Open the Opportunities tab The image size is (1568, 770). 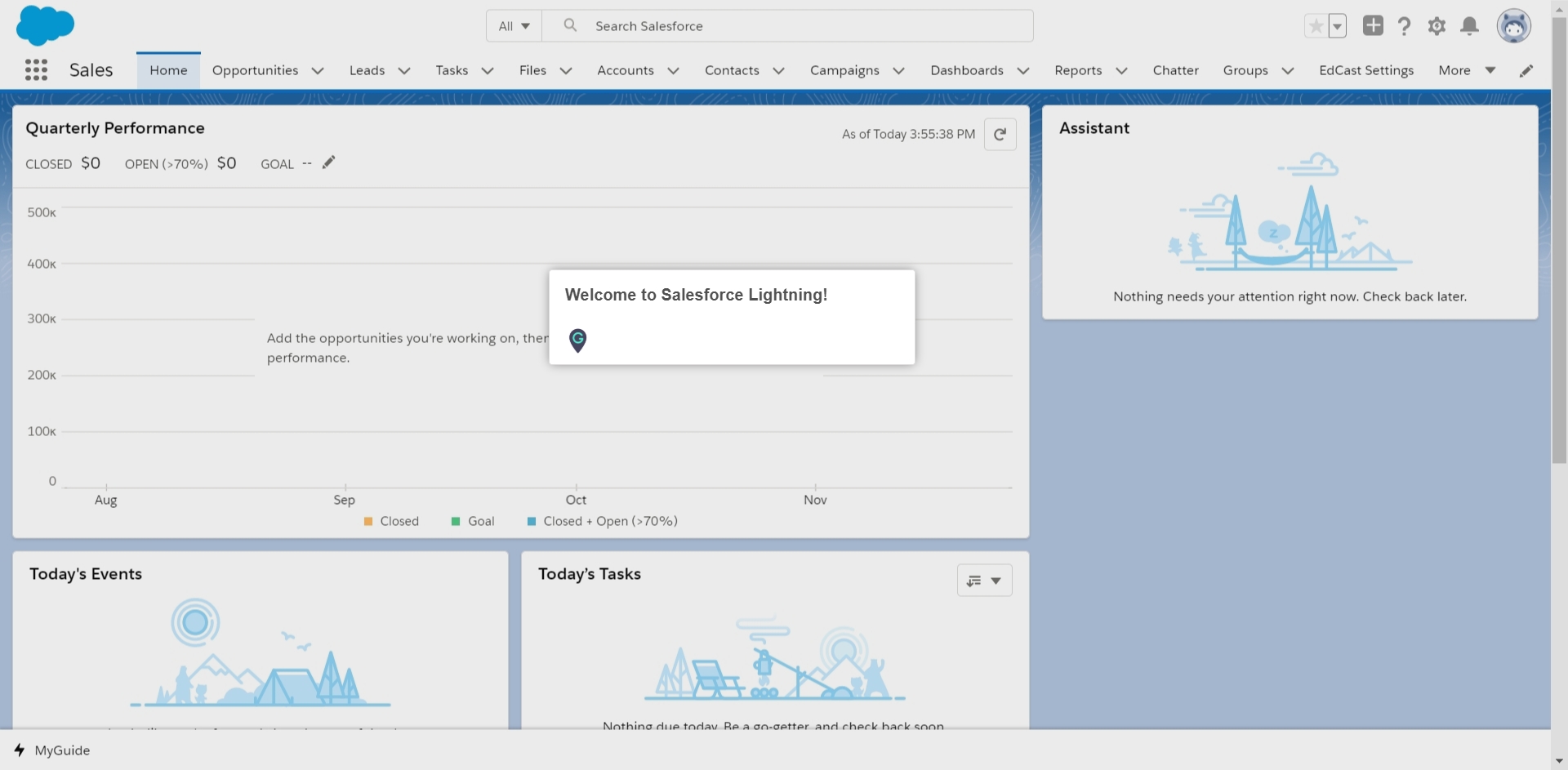tap(255, 70)
